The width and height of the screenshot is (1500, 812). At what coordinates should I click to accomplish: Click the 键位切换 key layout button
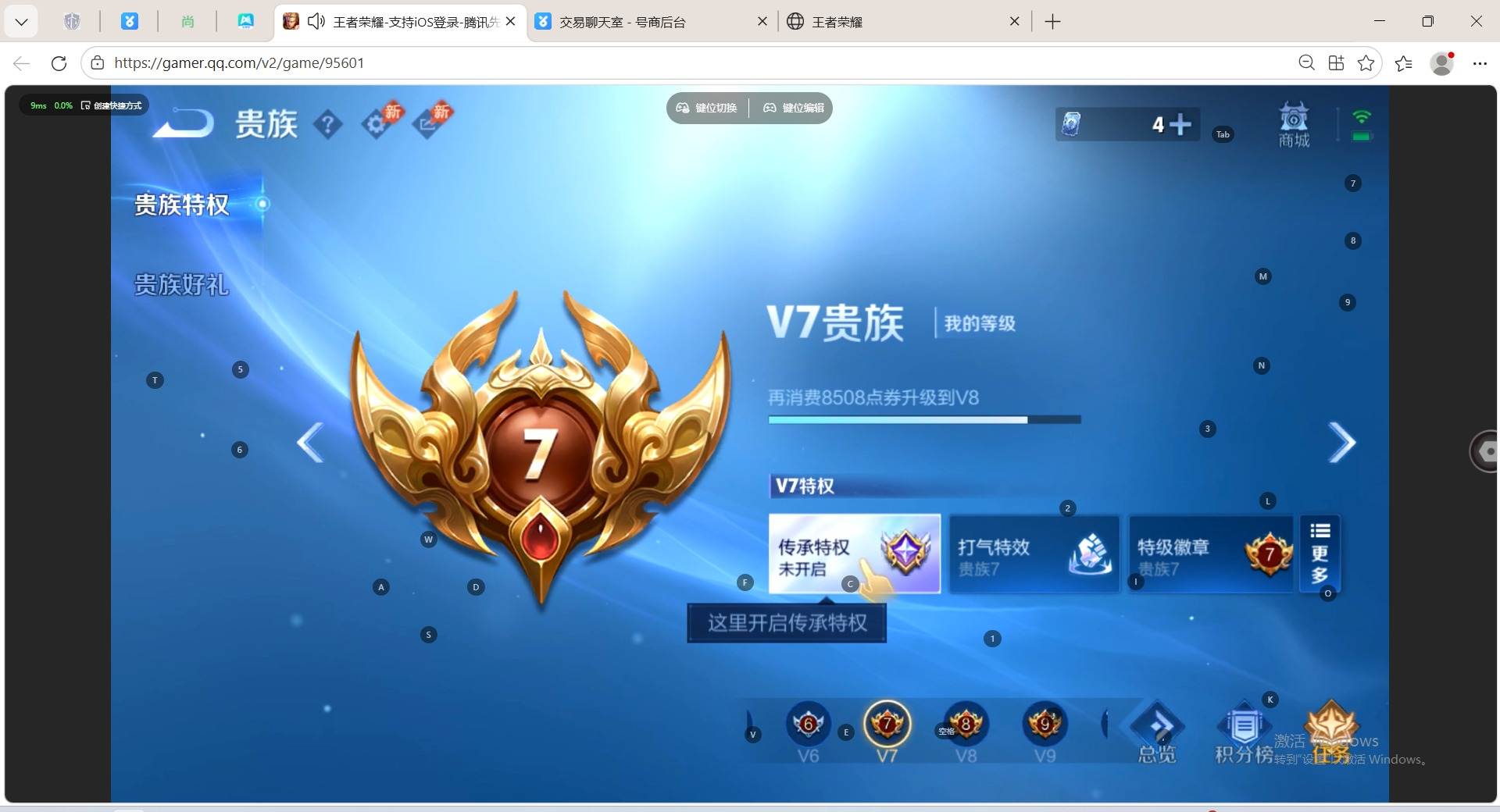pos(707,108)
